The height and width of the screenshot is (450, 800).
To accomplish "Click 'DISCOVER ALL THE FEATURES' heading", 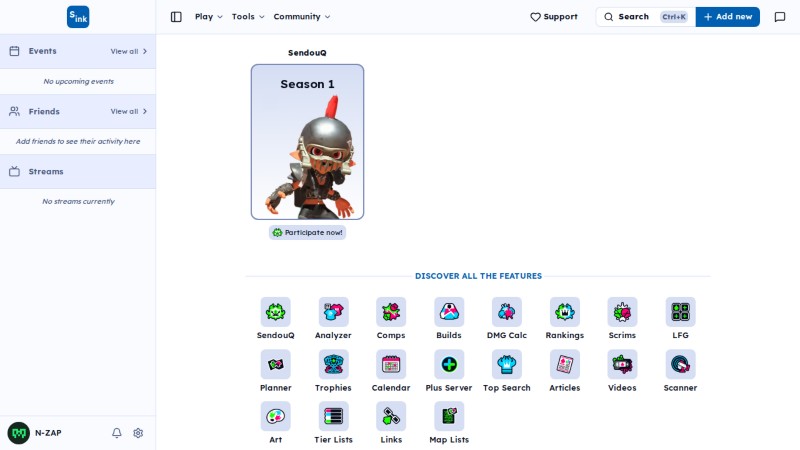I will pos(479,276).
